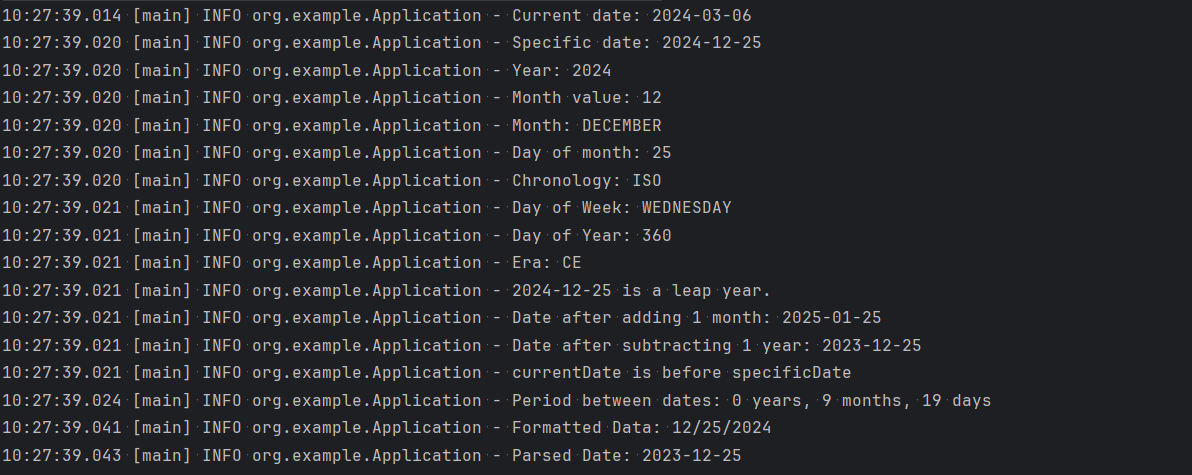Click 'Date after adding 1 month' line
1192x475 pixels.
(696, 318)
